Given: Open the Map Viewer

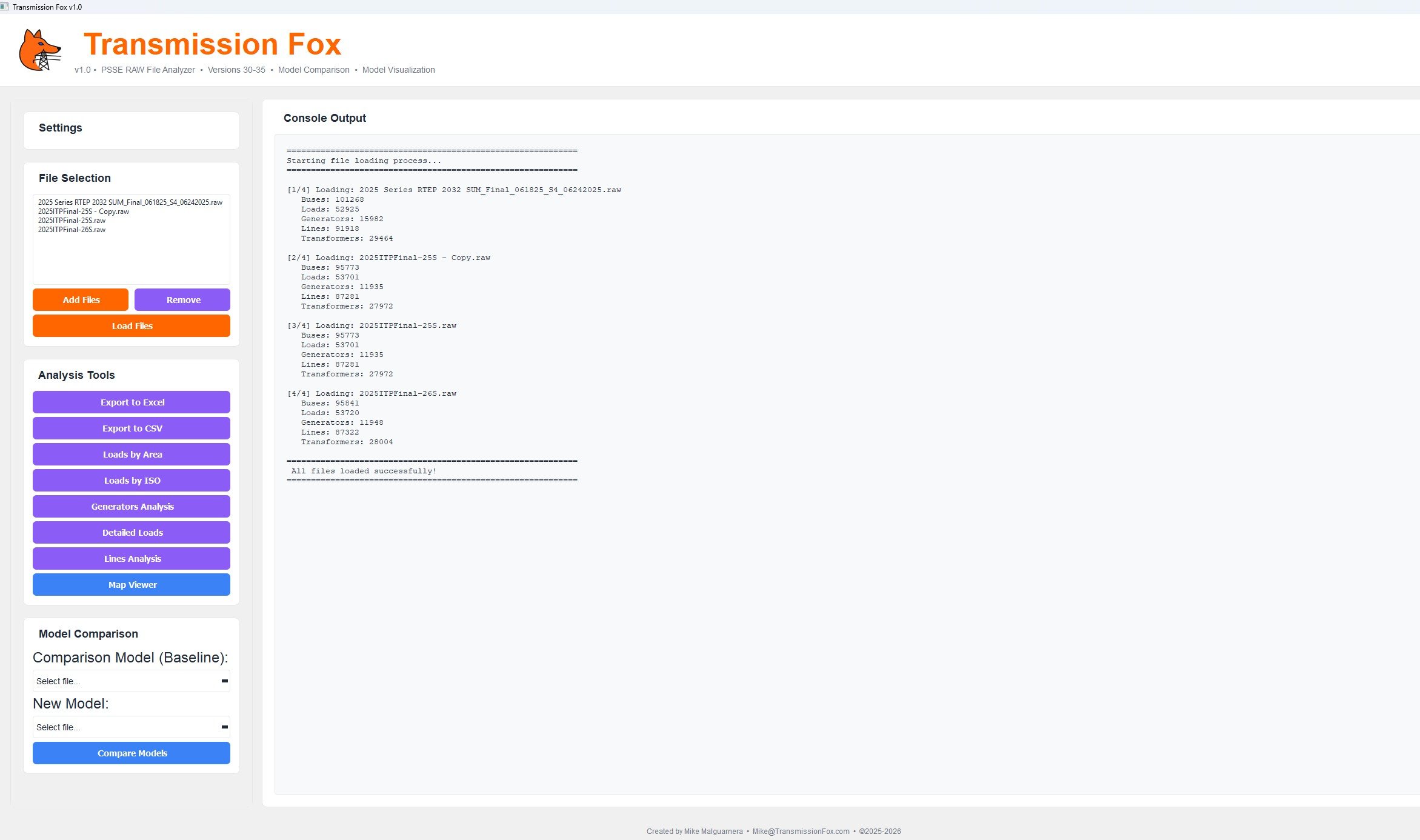Looking at the screenshot, I should pyautogui.click(x=132, y=585).
